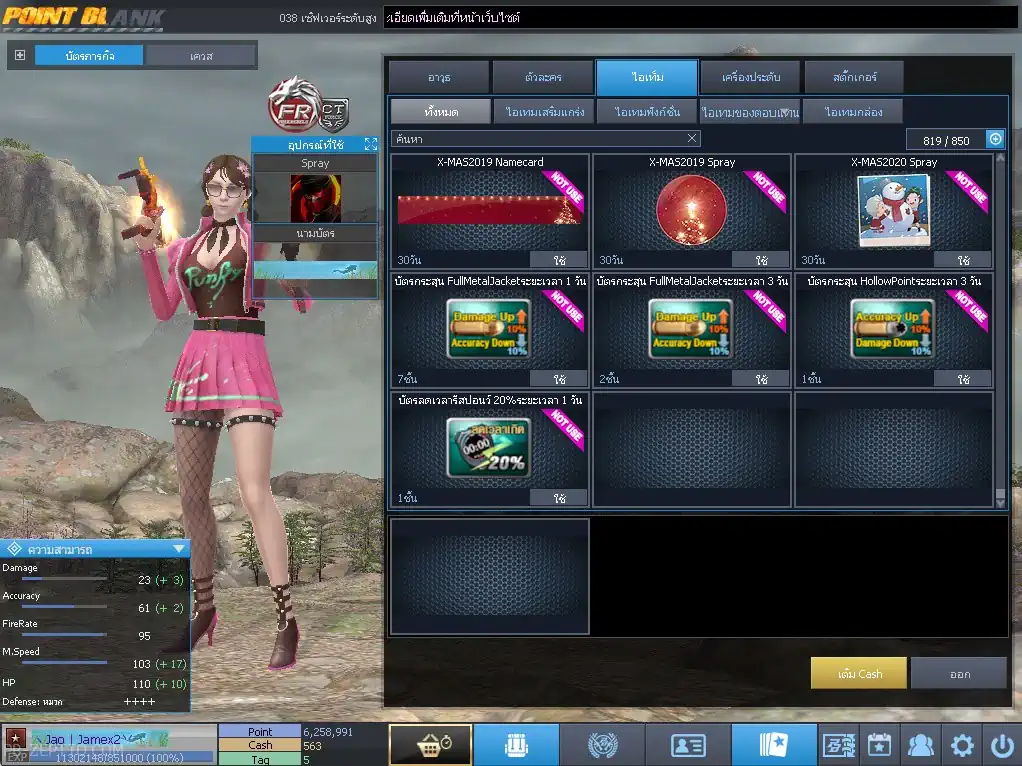Expand the อุปกรณ์ที่ใช้ equipment panel
The height and width of the screenshot is (766, 1022).
point(370,145)
